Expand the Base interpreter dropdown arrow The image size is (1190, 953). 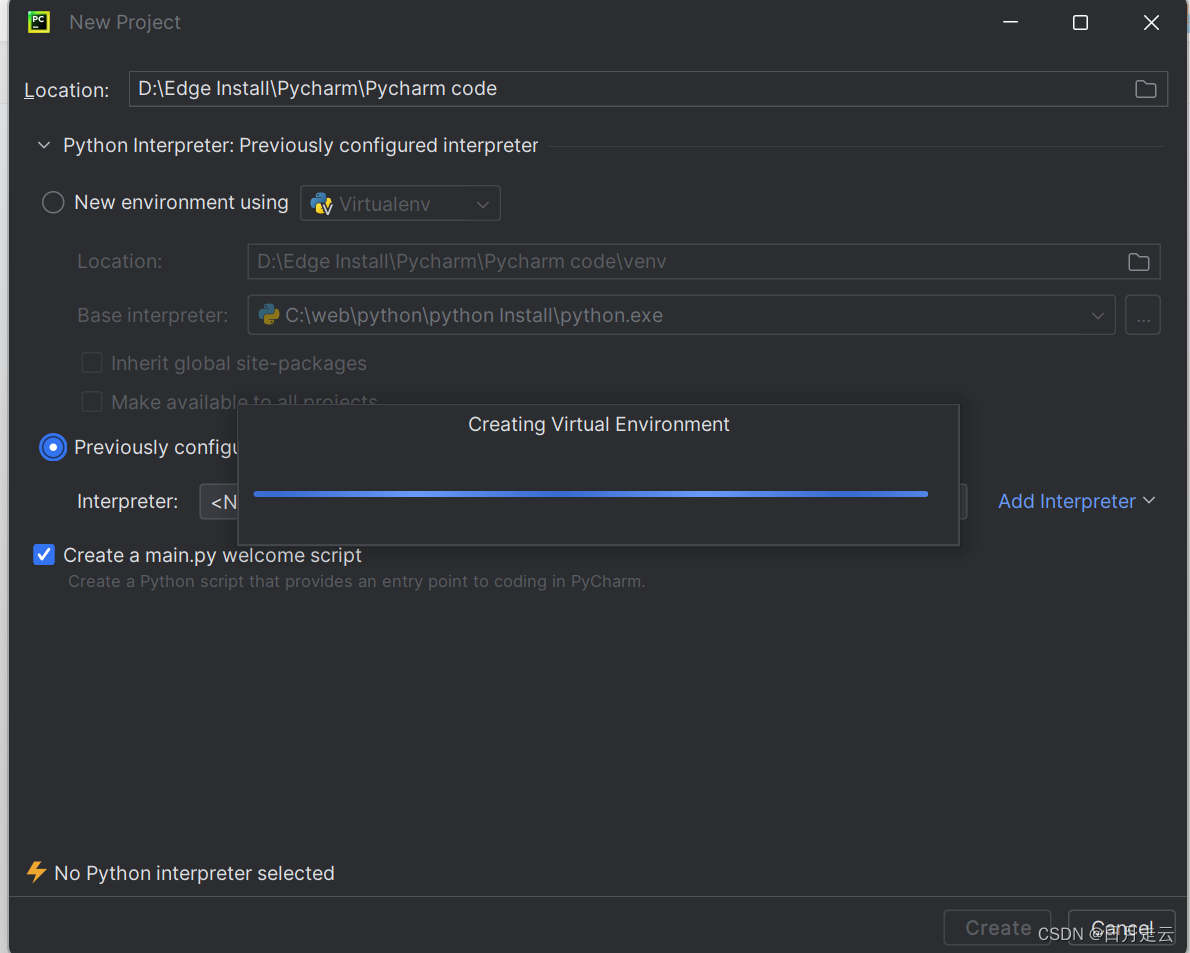pyautogui.click(x=1097, y=316)
